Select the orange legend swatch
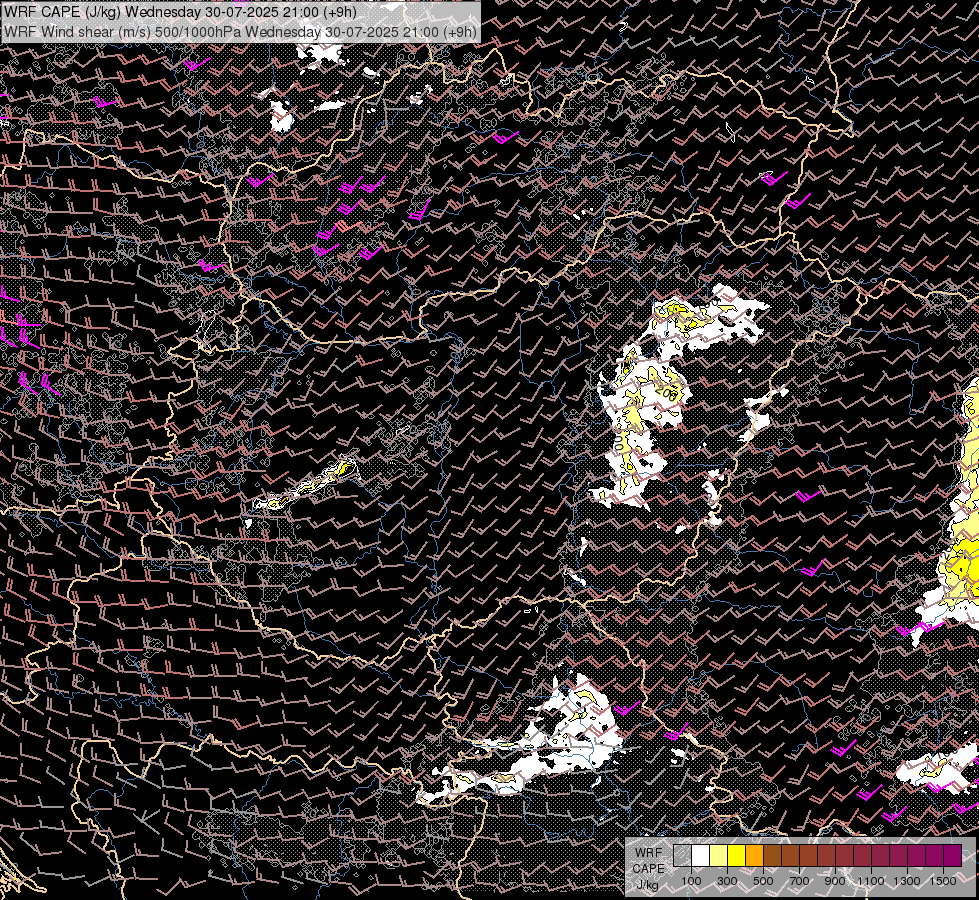This screenshot has width=979, height=900. click(754, 856)
